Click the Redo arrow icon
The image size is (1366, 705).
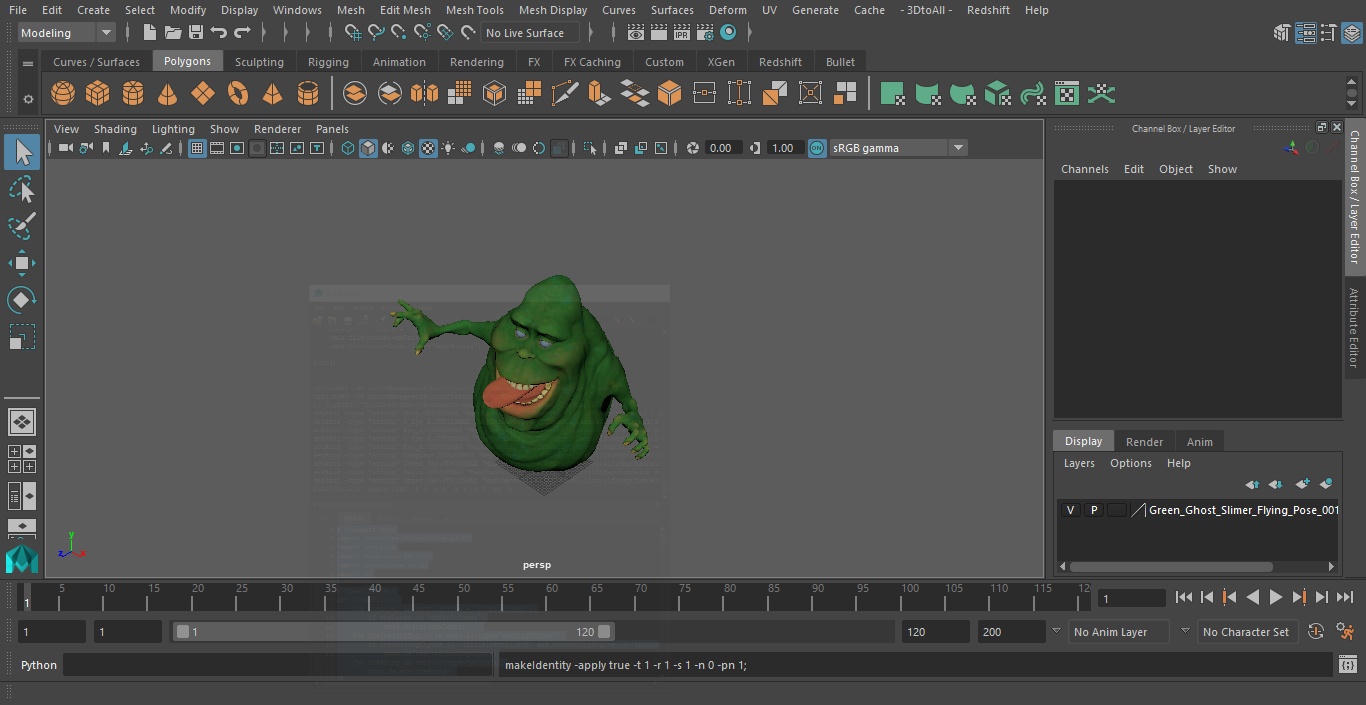(242, 33)
